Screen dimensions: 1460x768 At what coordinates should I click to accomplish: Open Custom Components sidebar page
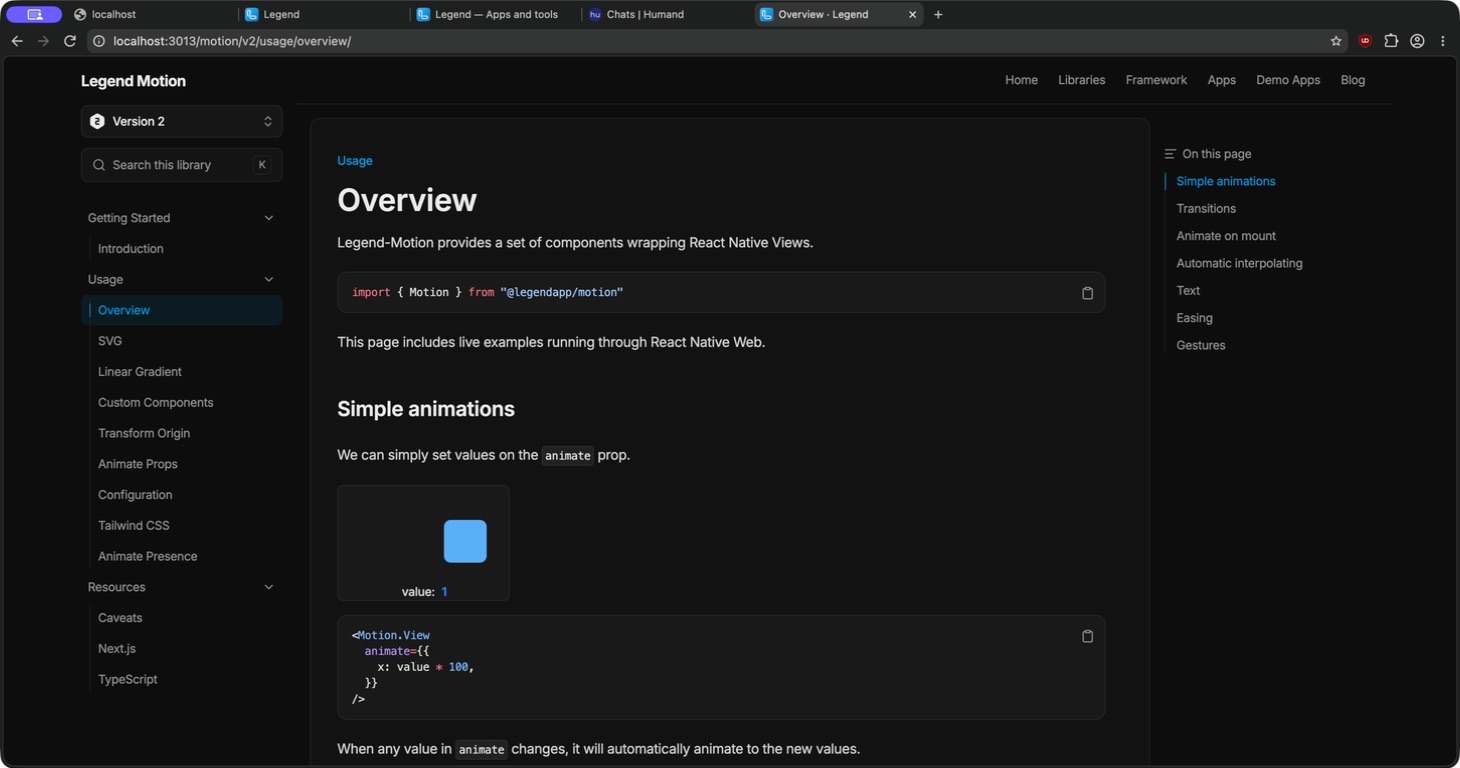155,402
